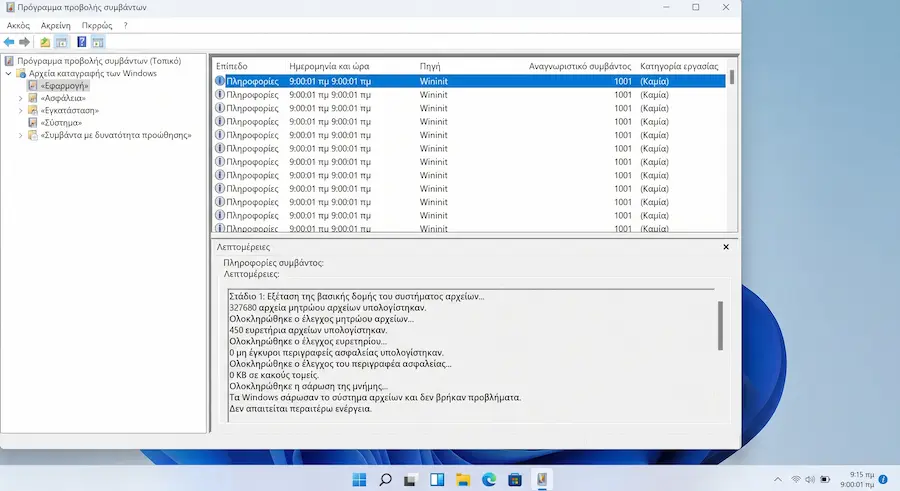Open the ? help menu
Image resolution: width=900 pixels, height=491 pixels.
(125, 25)
